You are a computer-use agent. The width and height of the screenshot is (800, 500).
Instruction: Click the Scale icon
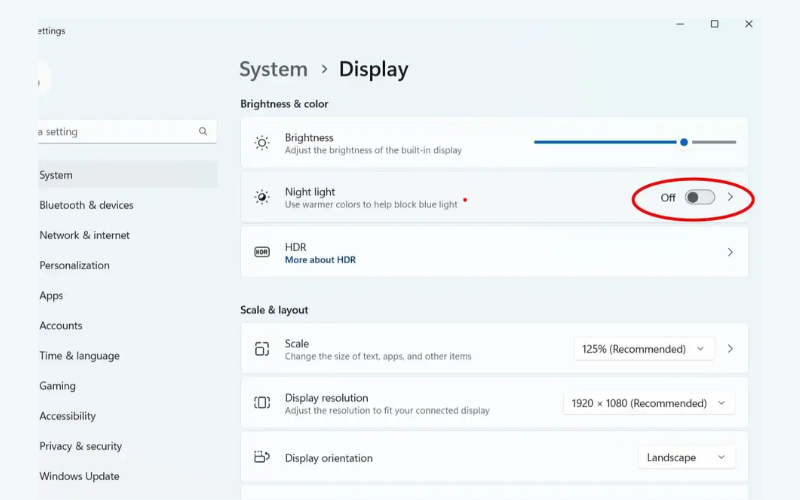point(262,349)
